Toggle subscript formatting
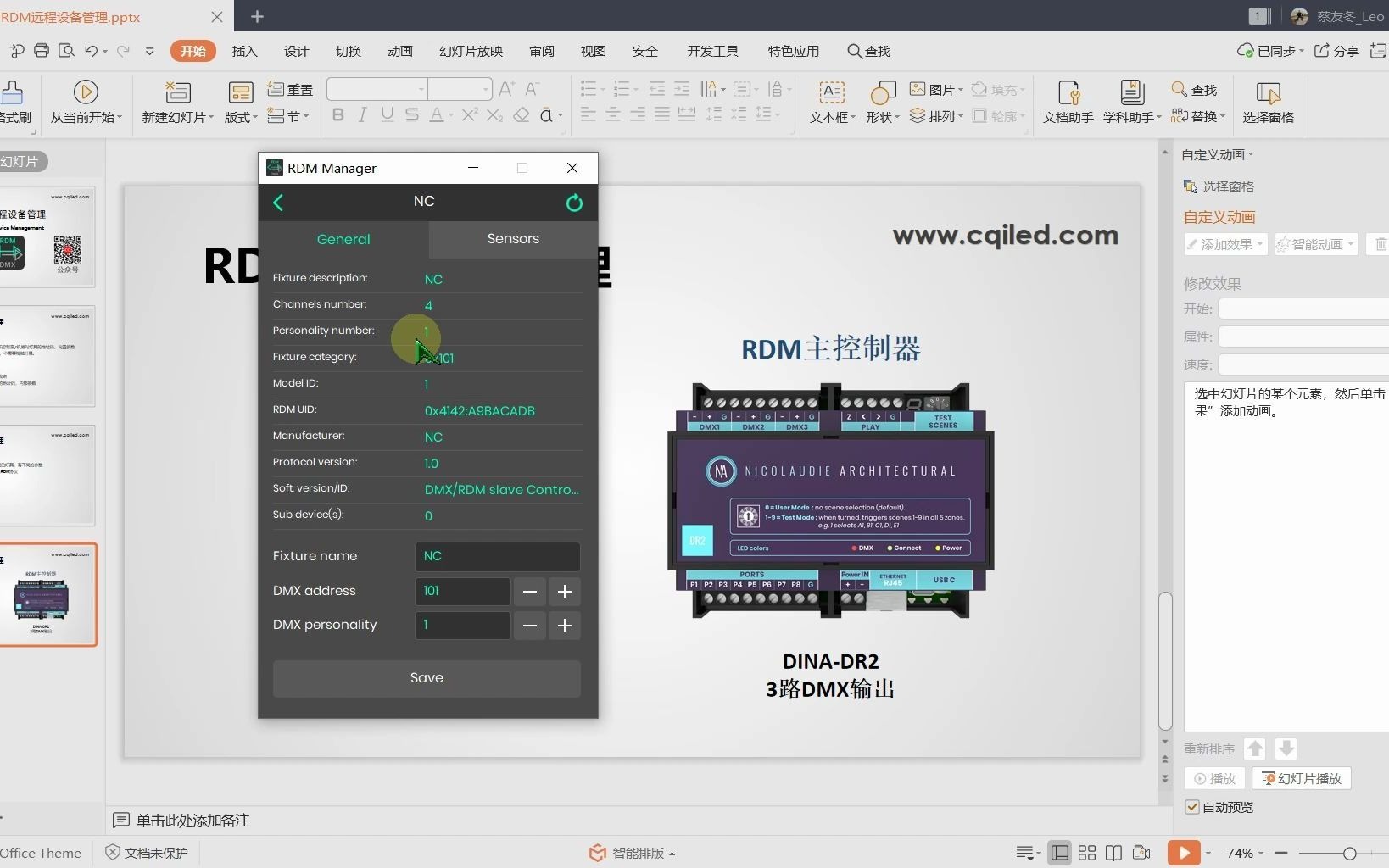Screen dimensions: 1389x868 pos(494,114)
